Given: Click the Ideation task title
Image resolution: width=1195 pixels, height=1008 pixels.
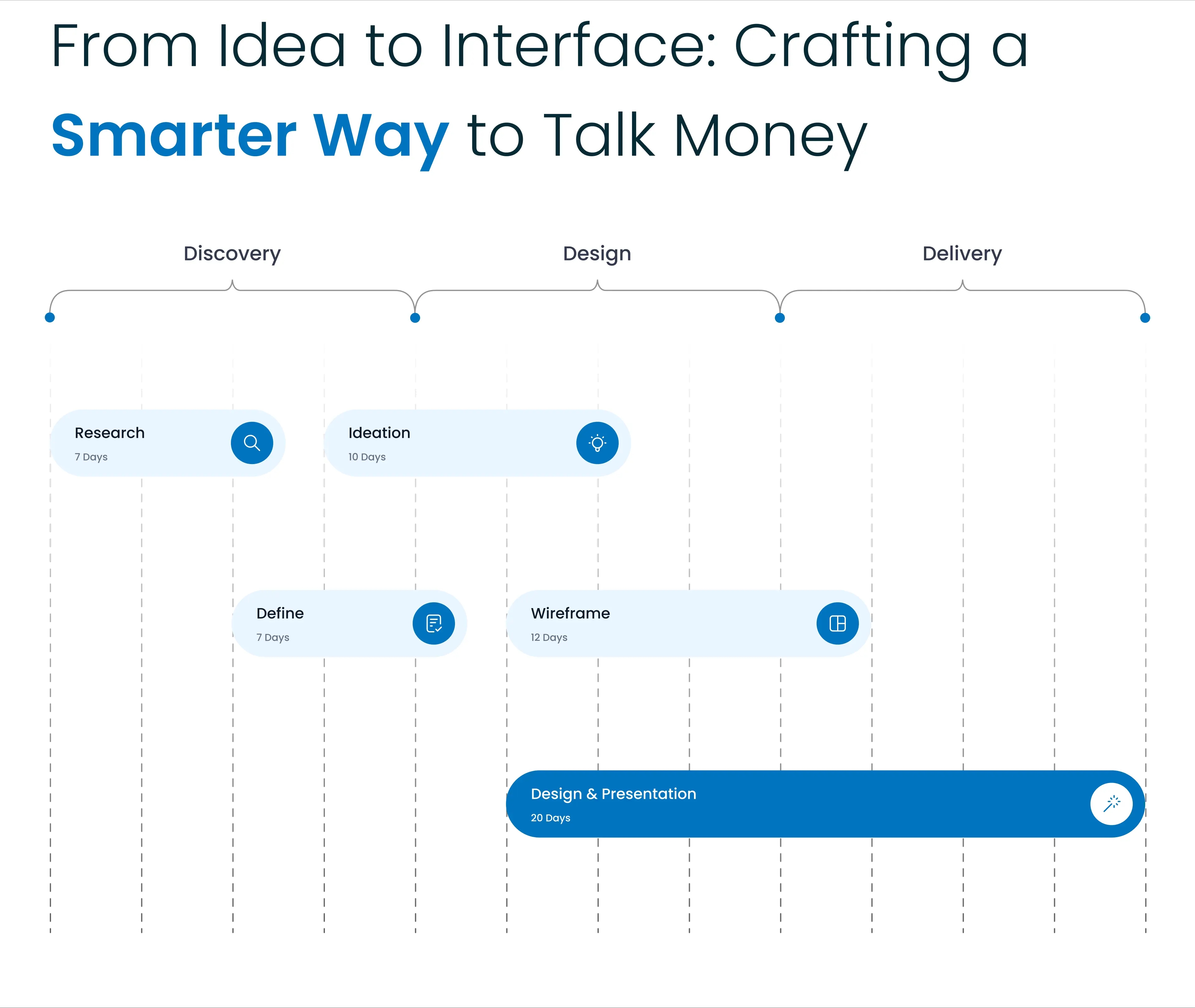Looking at the screenshot, I should (379, 433).
